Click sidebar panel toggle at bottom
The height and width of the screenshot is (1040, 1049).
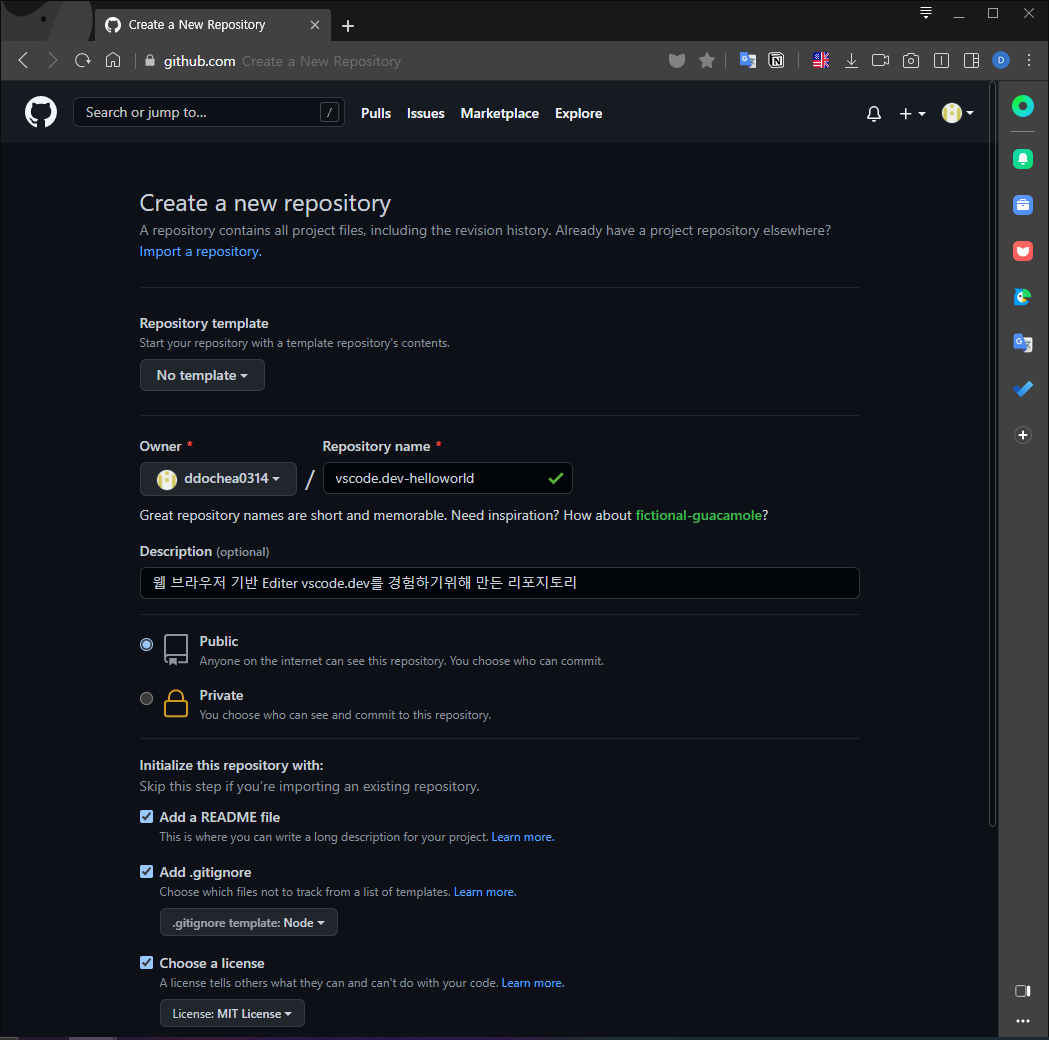pos(1023,991)
